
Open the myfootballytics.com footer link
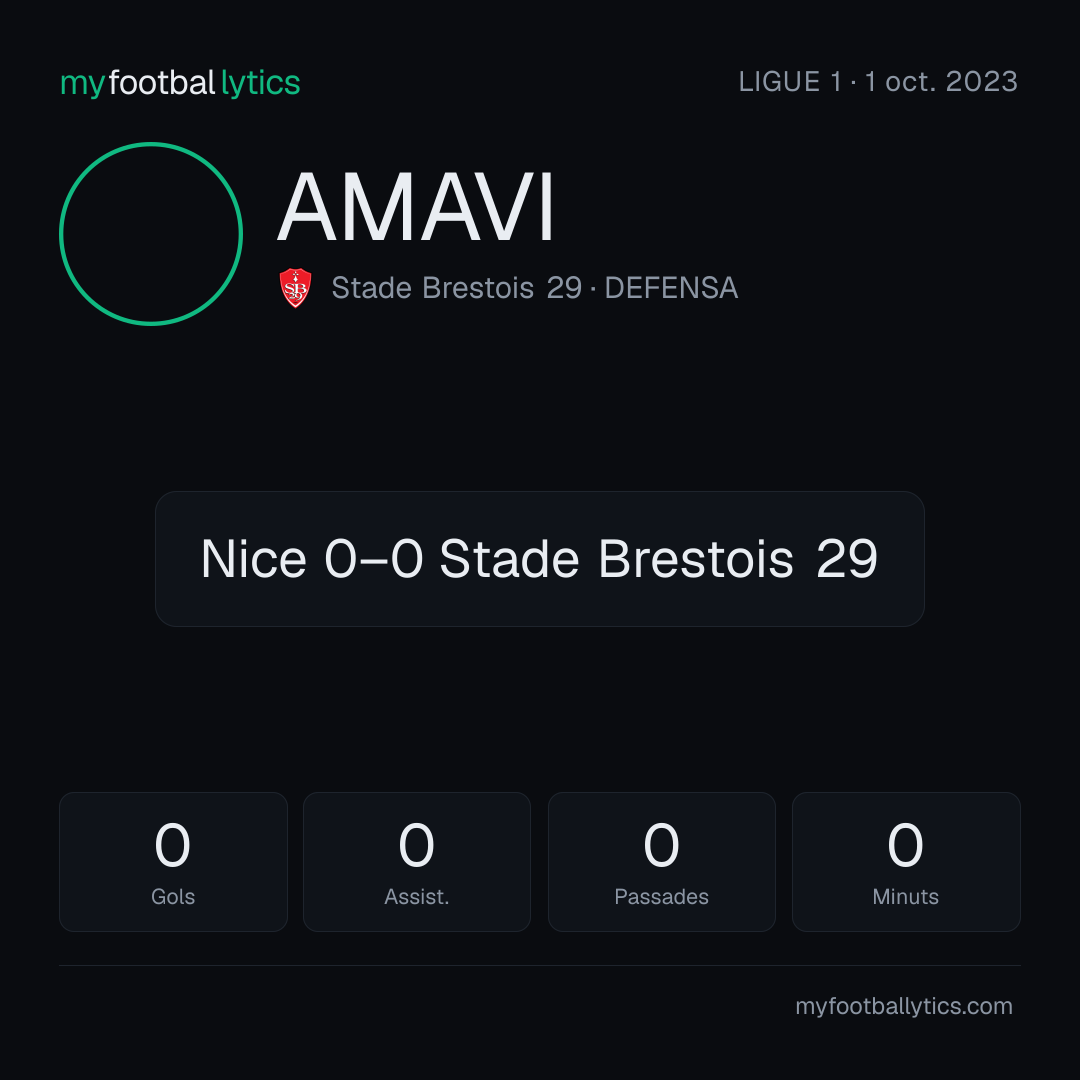coord(904,1006)
